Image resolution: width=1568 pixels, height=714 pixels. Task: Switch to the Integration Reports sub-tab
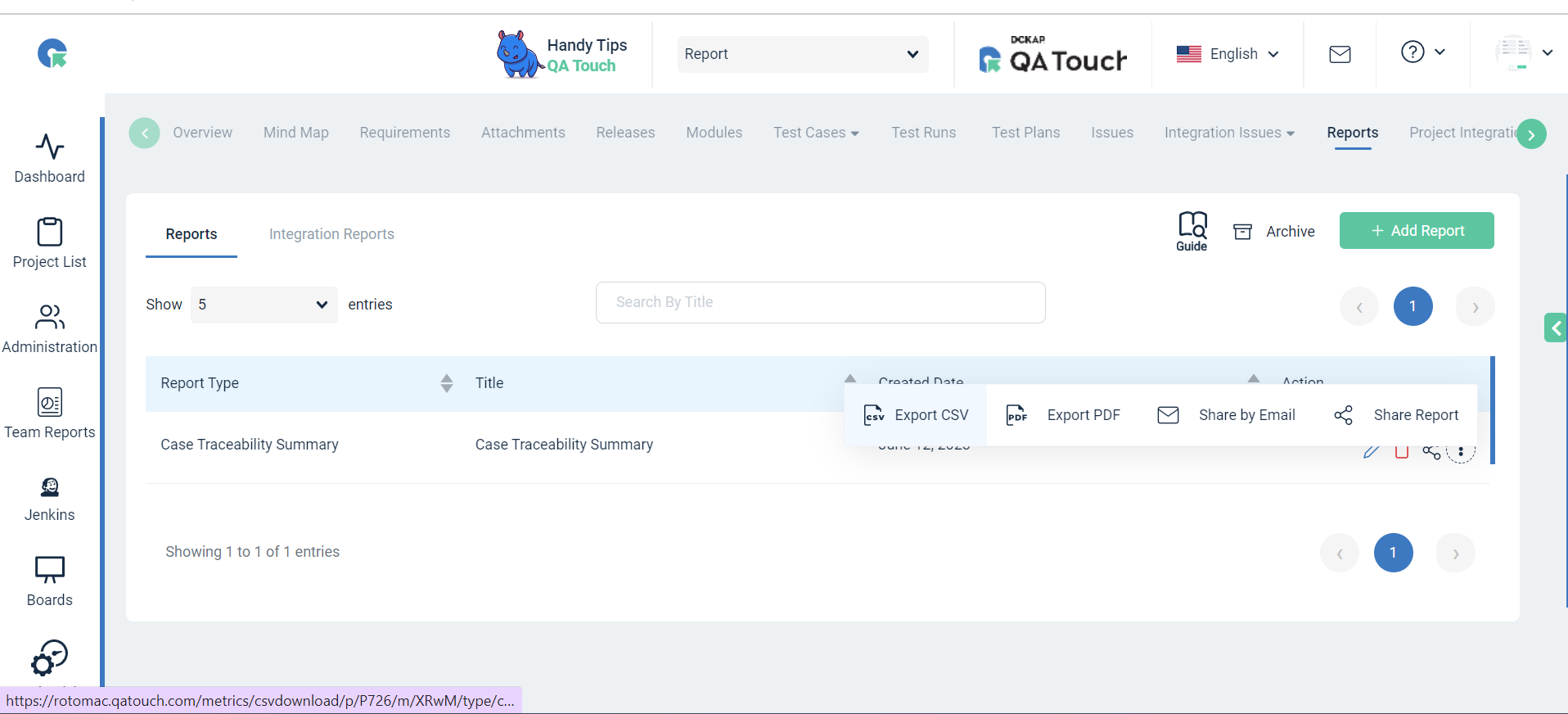331,234
